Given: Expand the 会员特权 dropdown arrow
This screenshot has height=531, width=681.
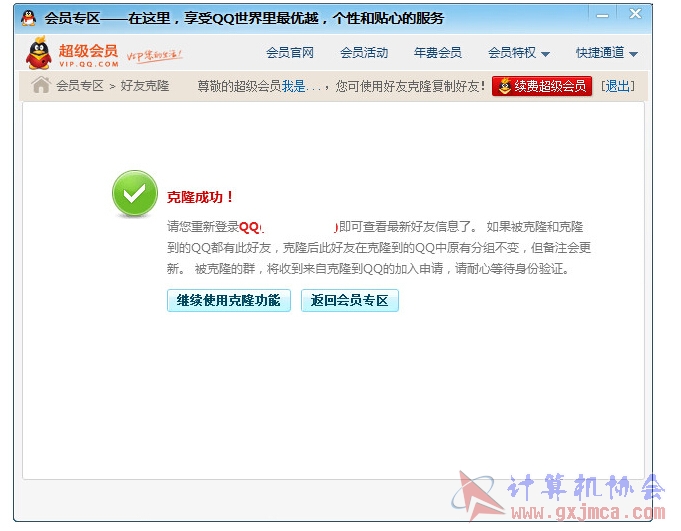Looking at the screenshot, I should [545, 54].
